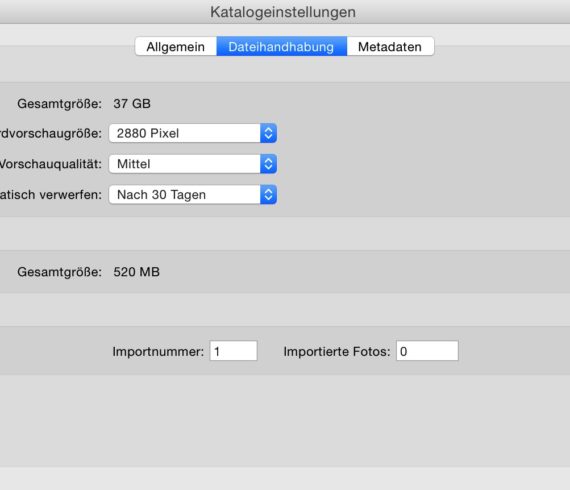Screen dimensions: 570x490
Task: Click the Gesamtgröße label beside 520 MB
Action: [60, 272]
